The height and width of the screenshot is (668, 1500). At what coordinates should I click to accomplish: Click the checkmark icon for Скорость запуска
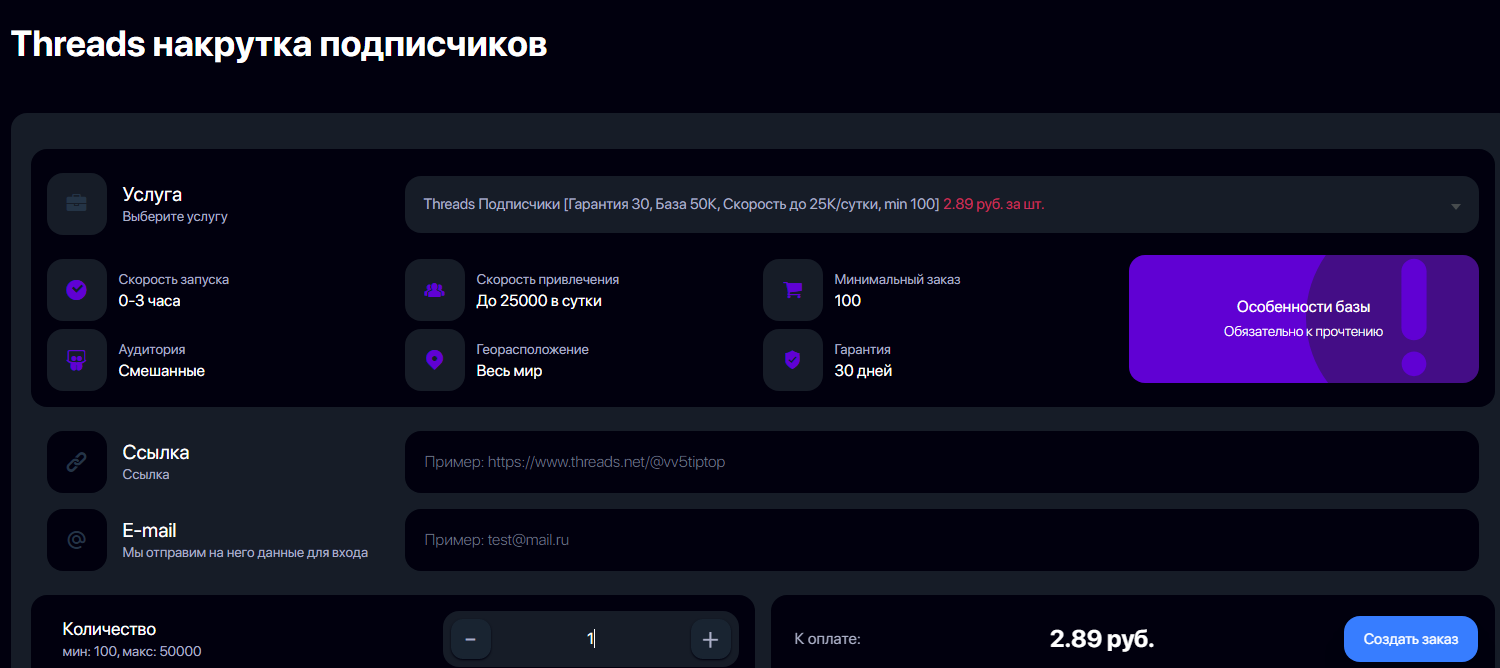click(76, 290)
